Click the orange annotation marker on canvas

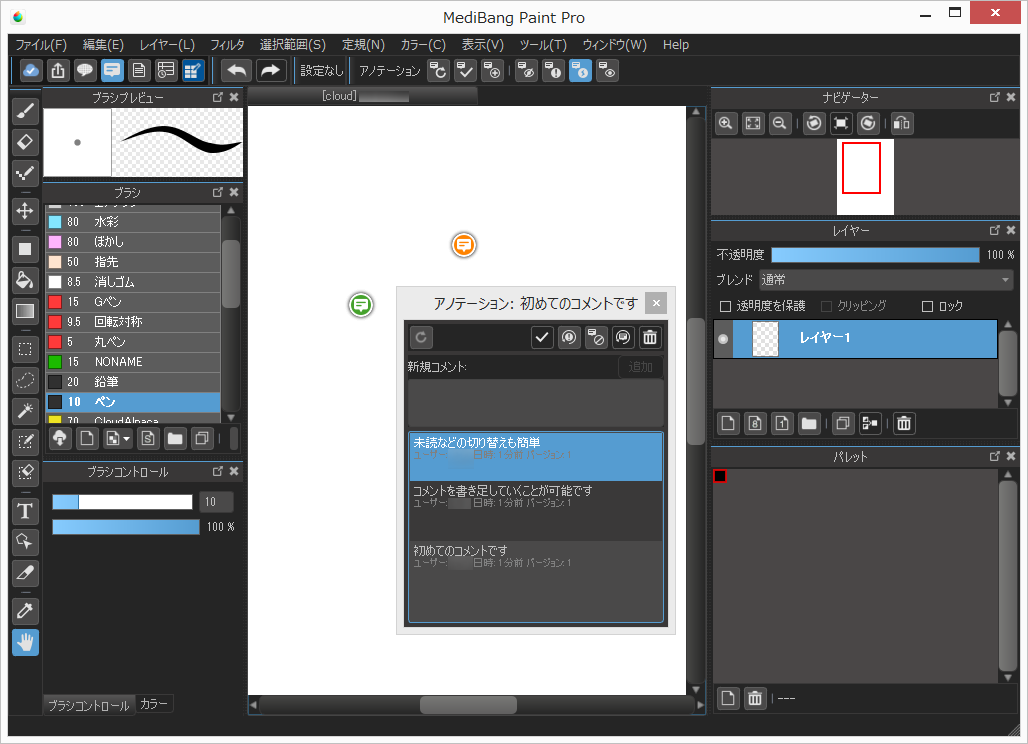tap(464, 245)
